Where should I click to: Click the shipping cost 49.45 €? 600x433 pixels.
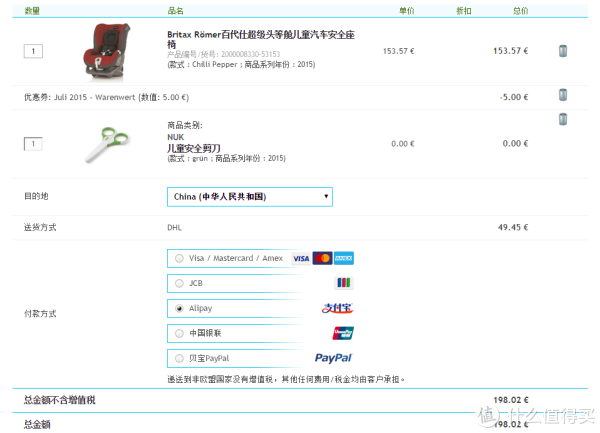pos(513,227)
